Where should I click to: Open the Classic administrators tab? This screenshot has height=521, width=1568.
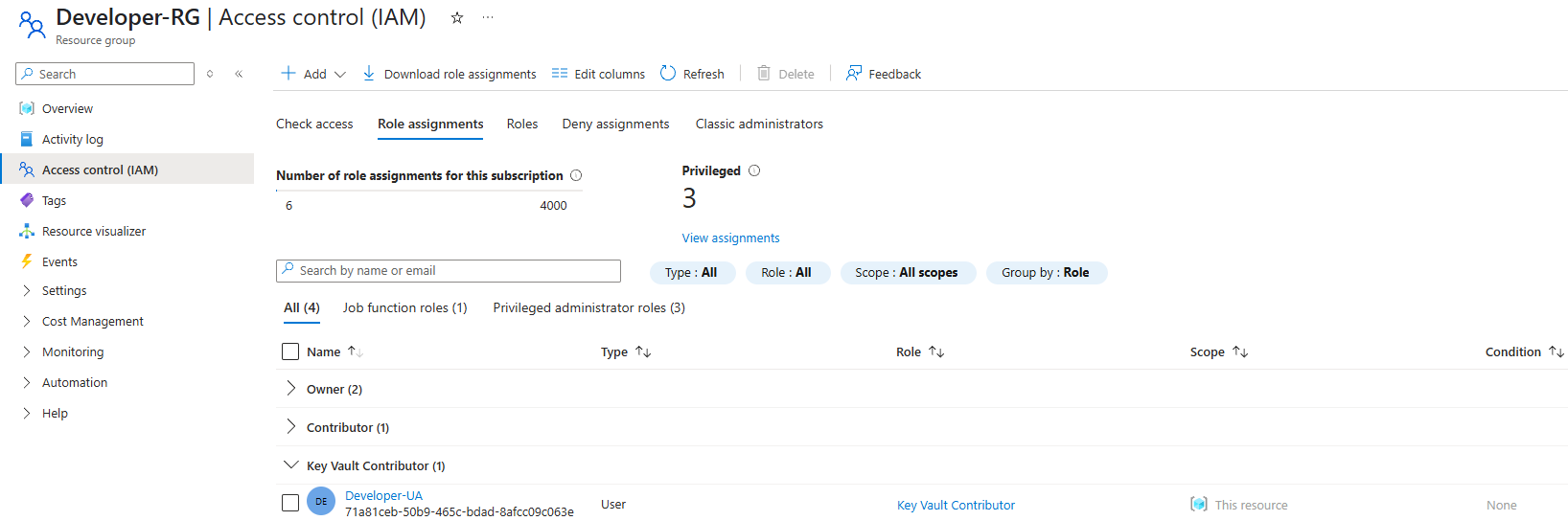[759, 124]
